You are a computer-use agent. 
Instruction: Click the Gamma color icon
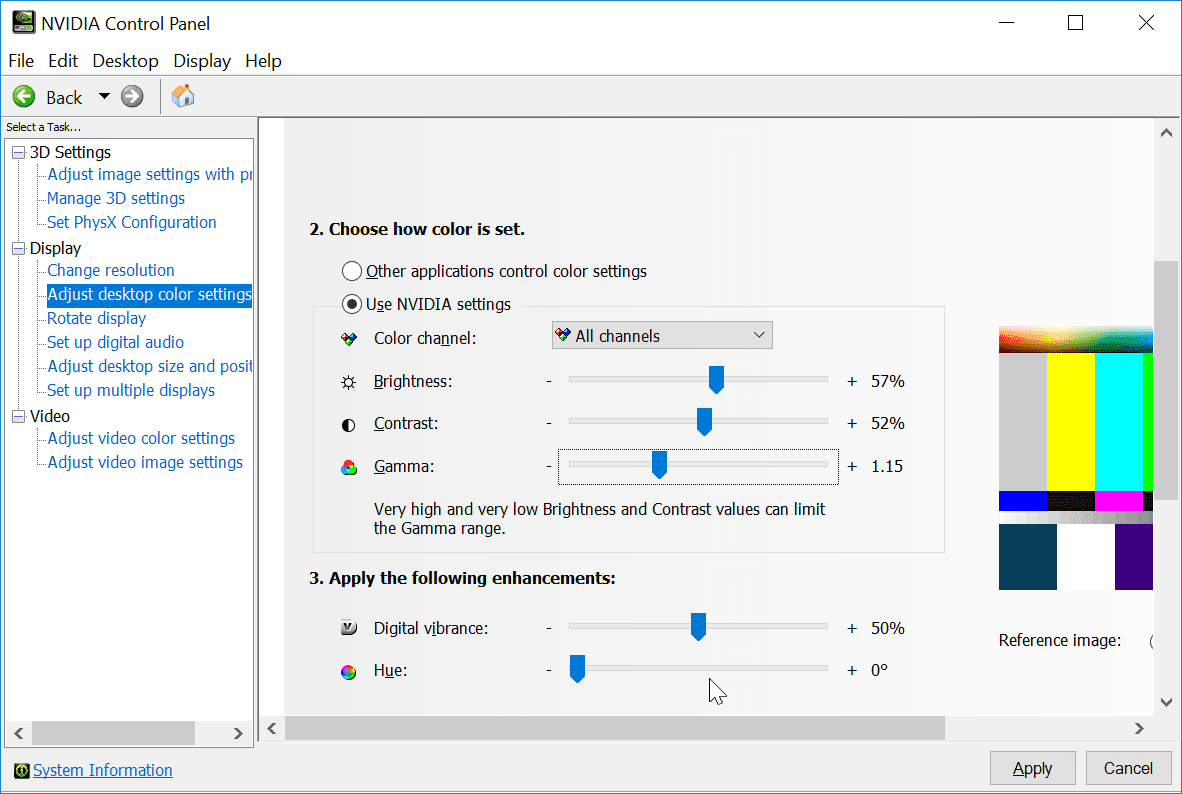point(348,465)
